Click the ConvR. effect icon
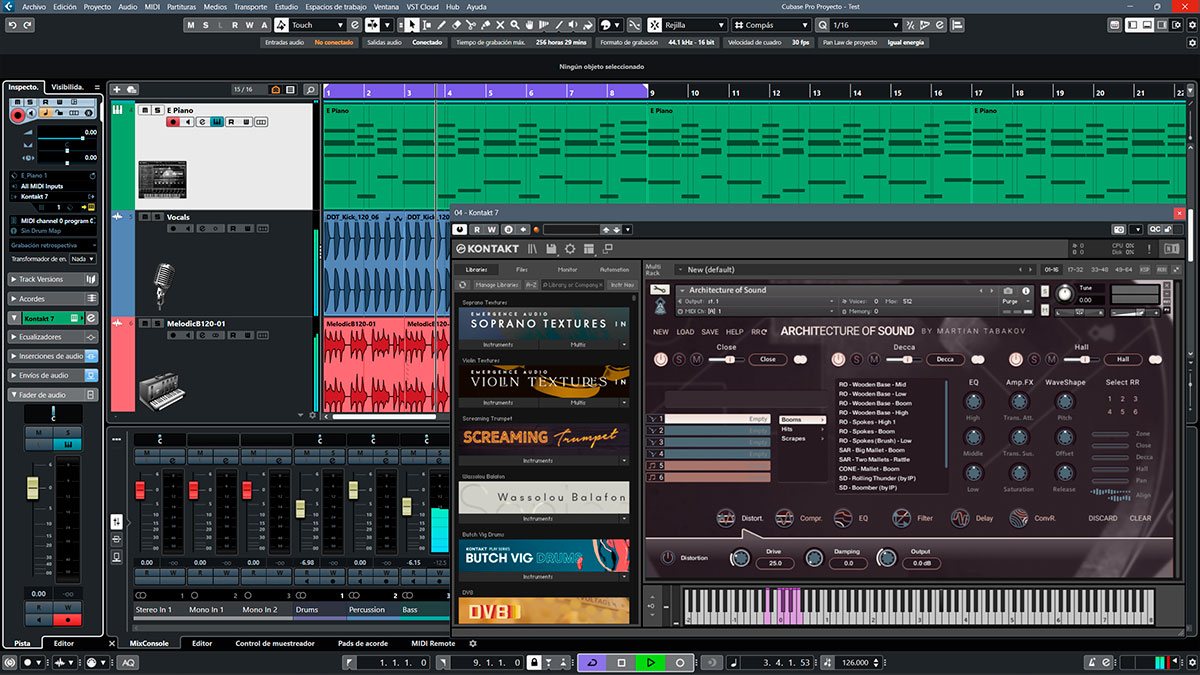Viewport: 1200px width, 675px height. click(1019, 517)
